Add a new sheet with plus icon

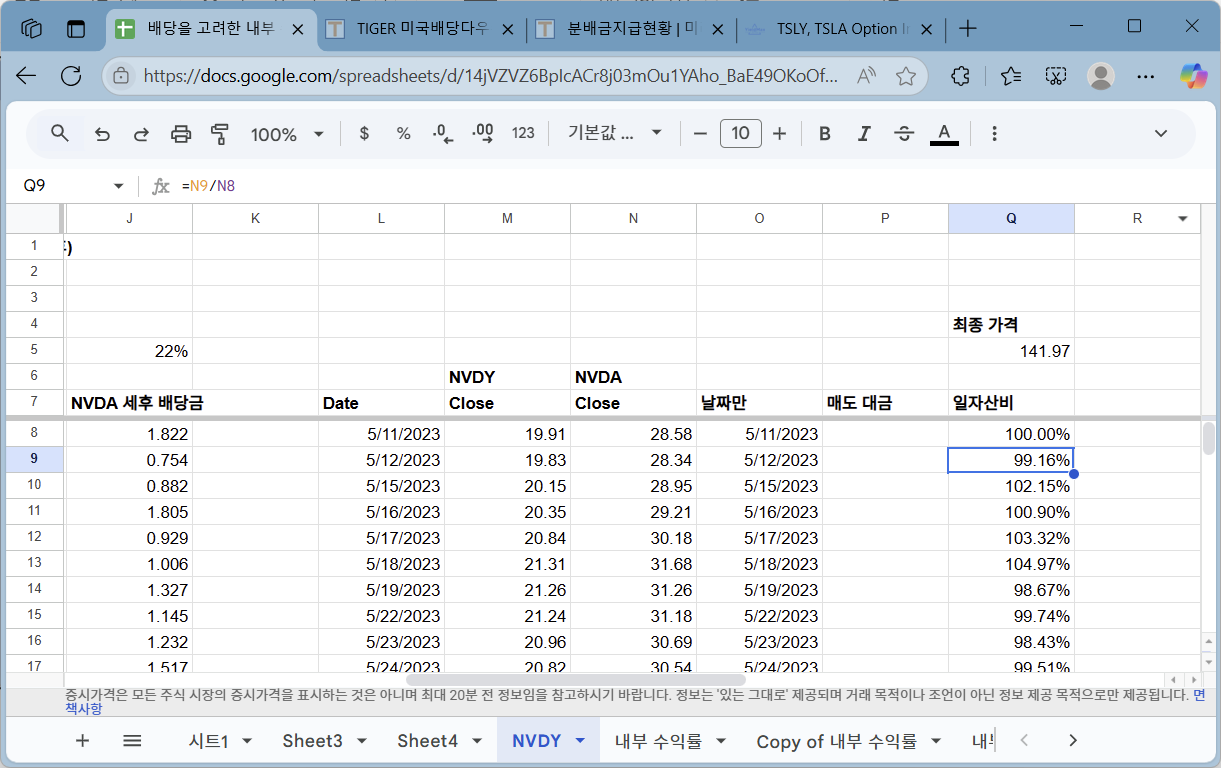[x=83, y=741]
